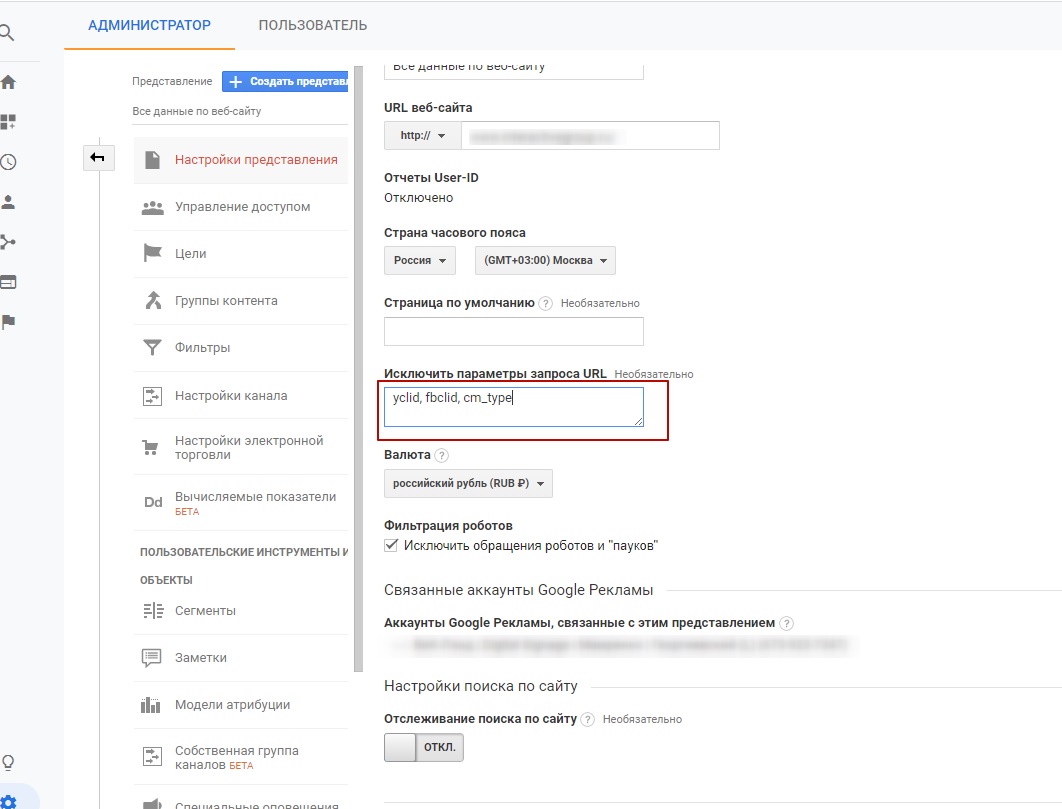Open Discover lightbulb icon in sidebar

coord(8,762)
